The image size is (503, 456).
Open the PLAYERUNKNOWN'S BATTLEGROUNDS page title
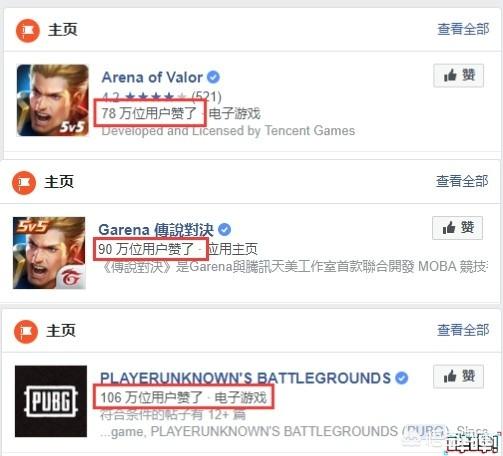click(x=246, y=378)
